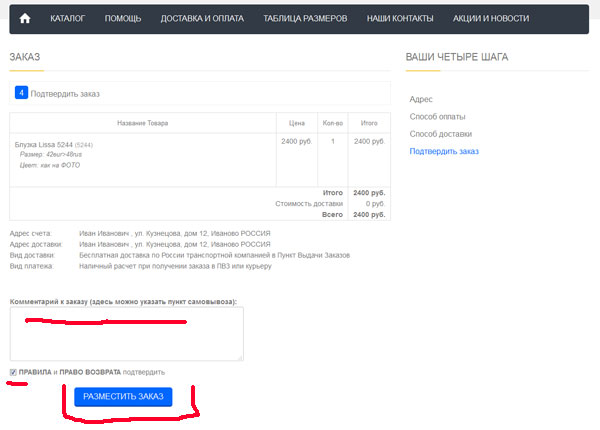The height and width of the screenshot is (430, 600).
Task: Click Подтвердить заказ in the sidebar steps
Action: [x=444, y=151]
